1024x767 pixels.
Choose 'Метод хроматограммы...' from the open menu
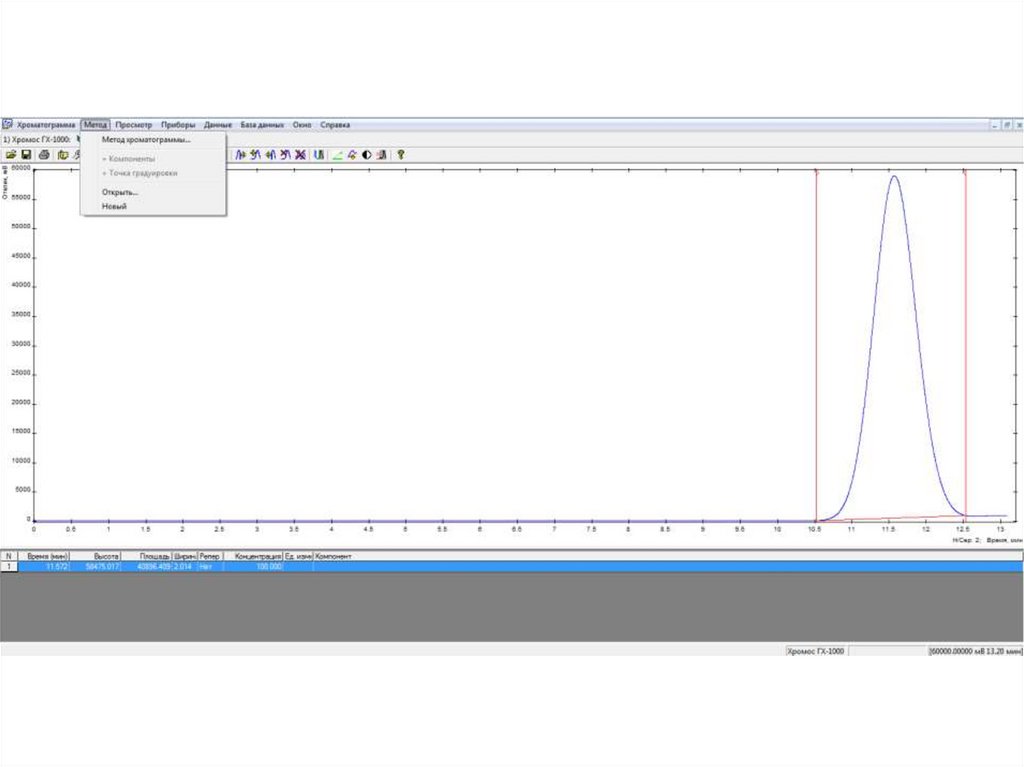pos(146,140)
